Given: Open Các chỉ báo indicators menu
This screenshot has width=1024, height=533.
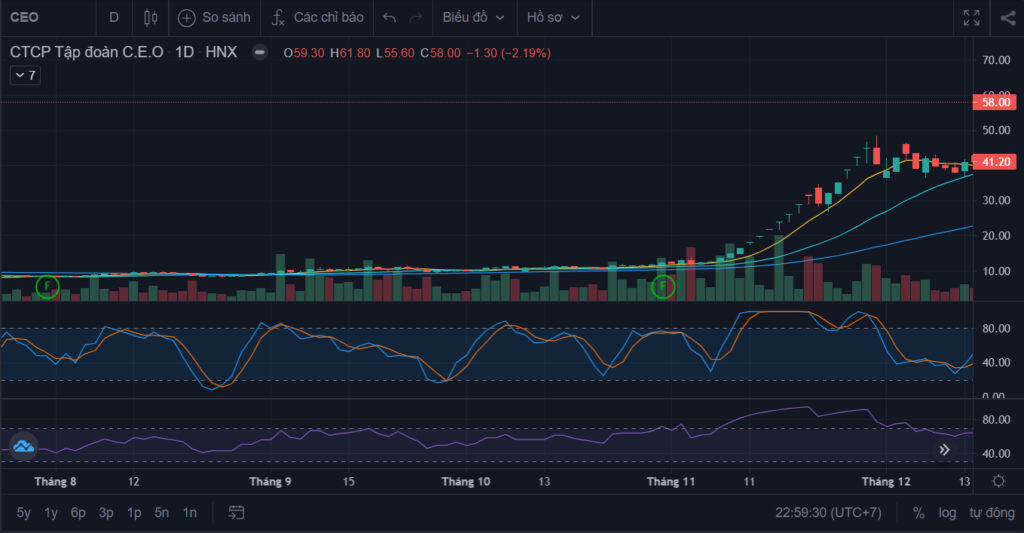Looking at the screenshot, I should (317, 18).
